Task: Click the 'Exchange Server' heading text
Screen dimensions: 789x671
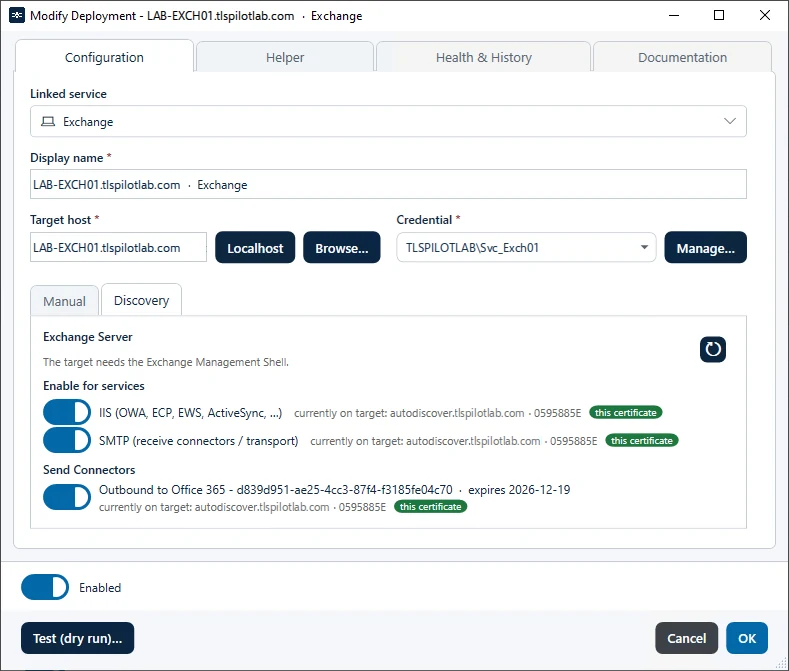Action: pos(88,337)
